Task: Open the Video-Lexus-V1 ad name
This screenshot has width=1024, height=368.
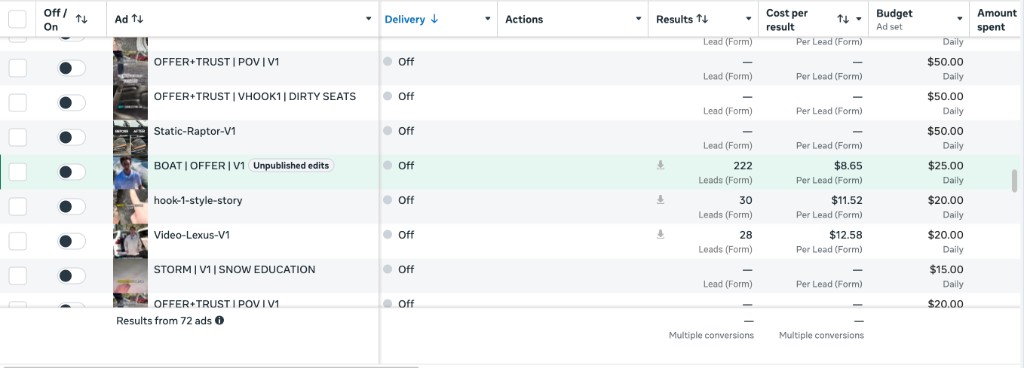Action: click(191, 235)
